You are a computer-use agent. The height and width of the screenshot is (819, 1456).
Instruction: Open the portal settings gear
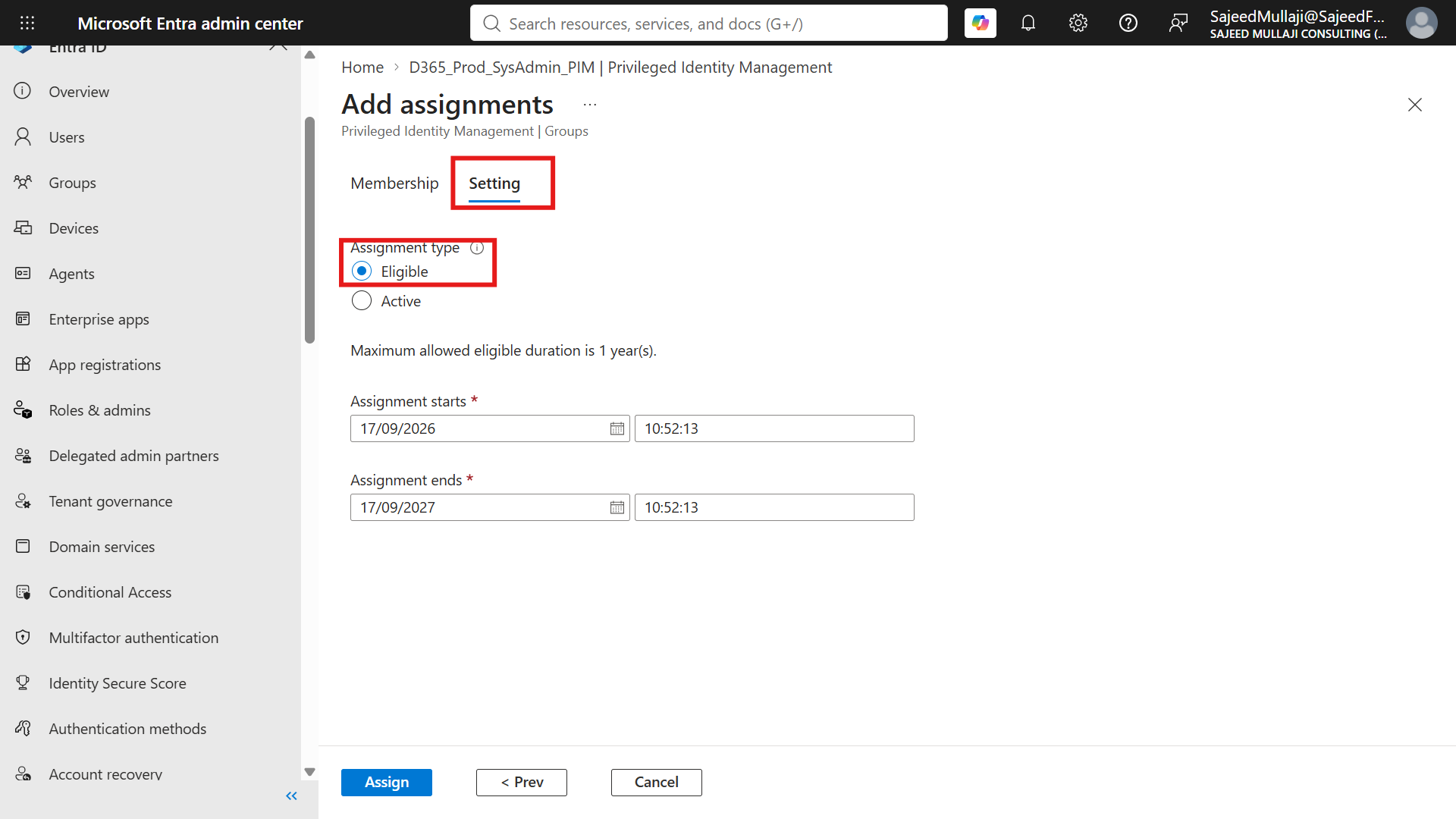pyautogui.click(x=1078, y=24)
